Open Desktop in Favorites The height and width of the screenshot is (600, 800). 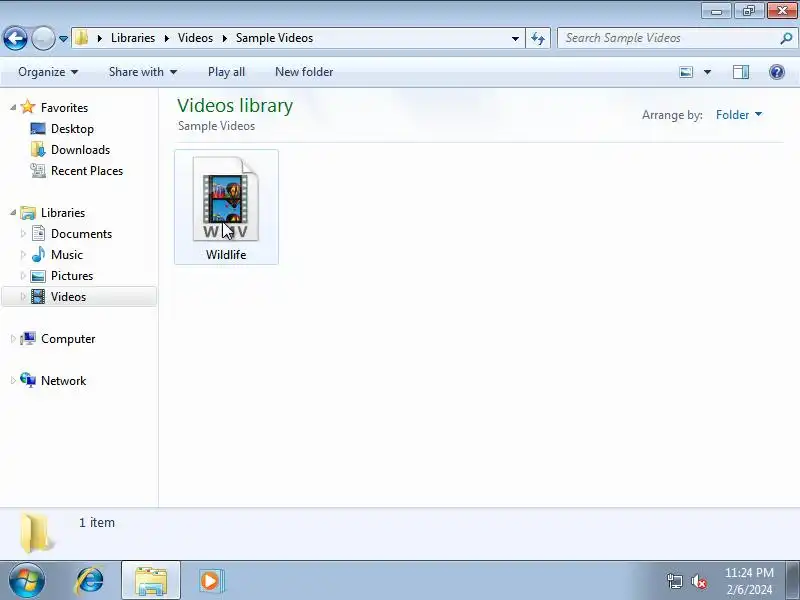click(72, 129)
